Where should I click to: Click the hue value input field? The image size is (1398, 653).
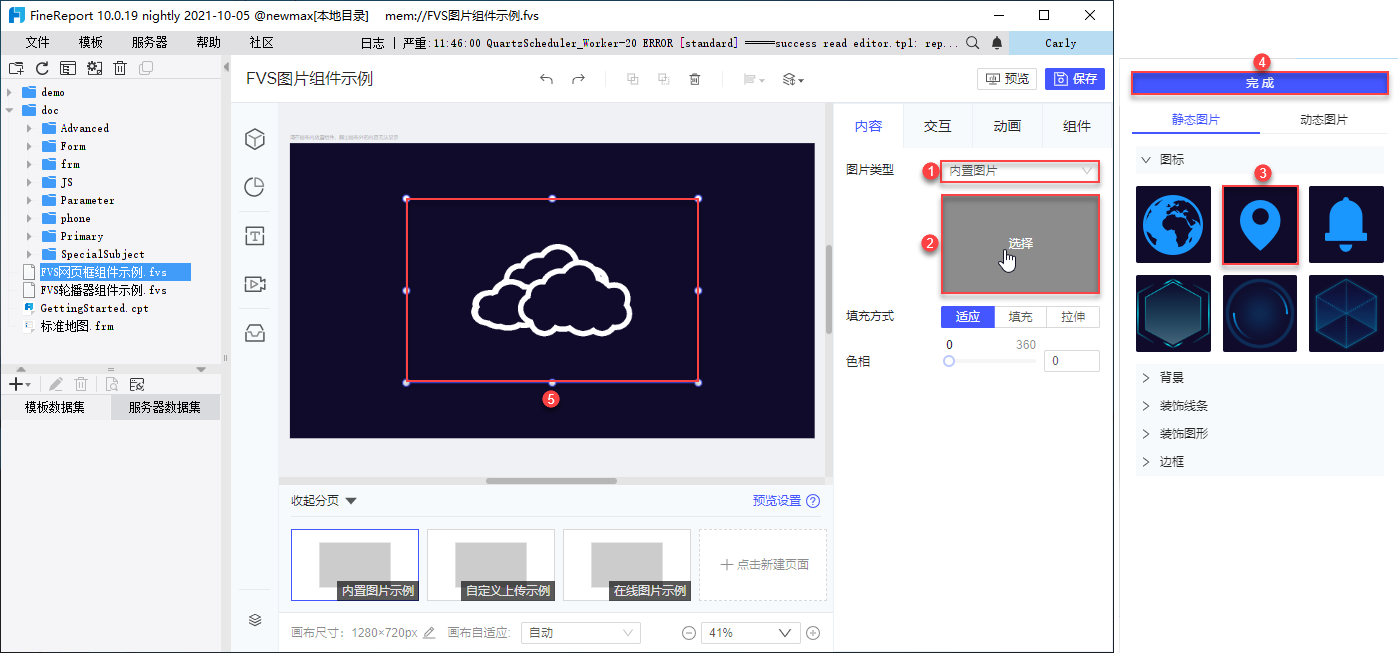pos(1071,361)
